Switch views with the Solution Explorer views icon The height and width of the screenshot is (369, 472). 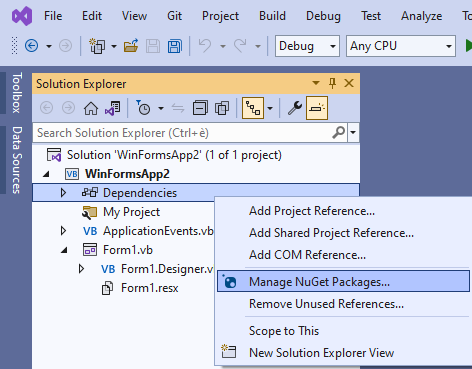tap(113, 108)
